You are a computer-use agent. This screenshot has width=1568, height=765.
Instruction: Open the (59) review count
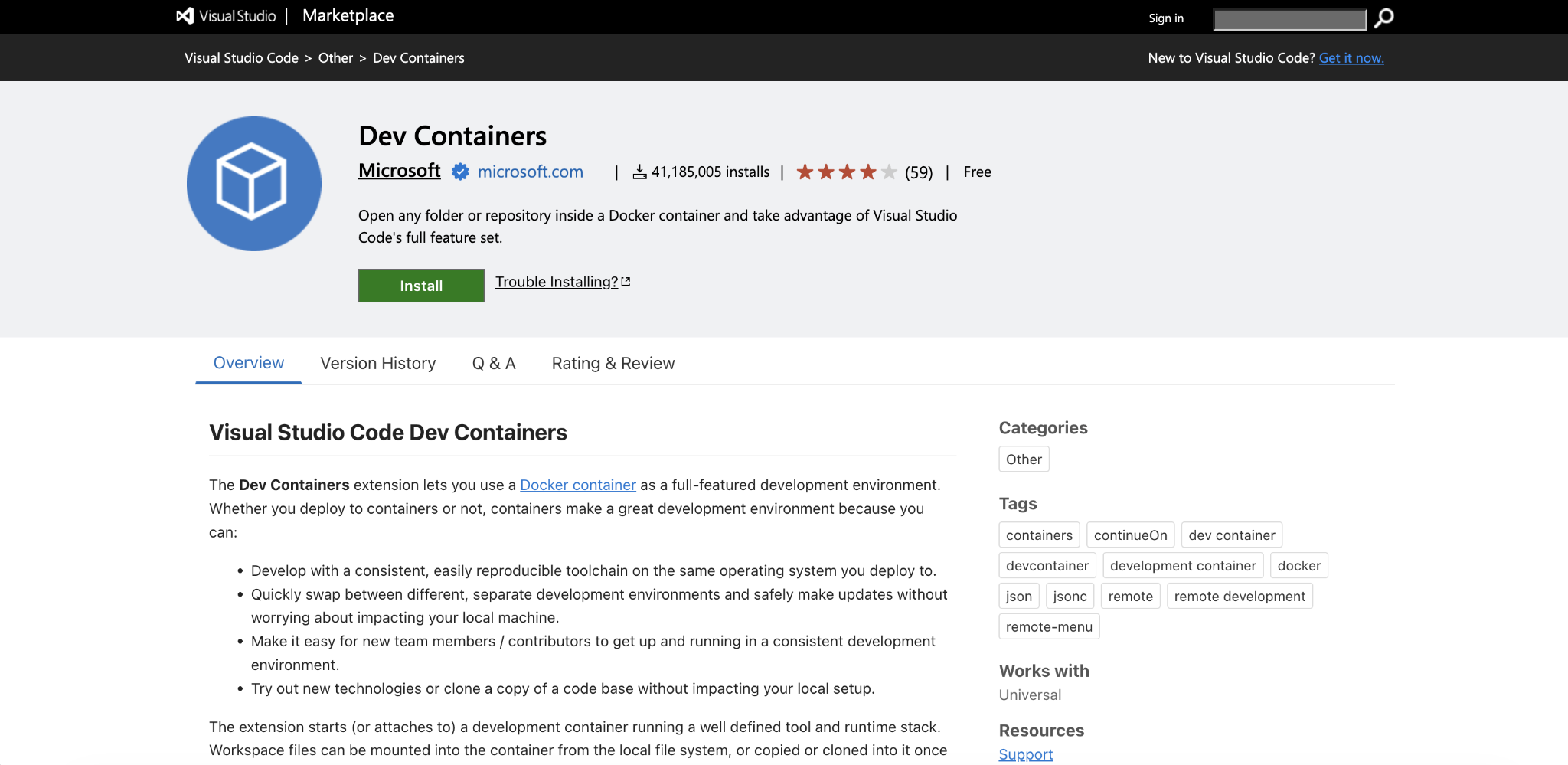coord(919,172)
